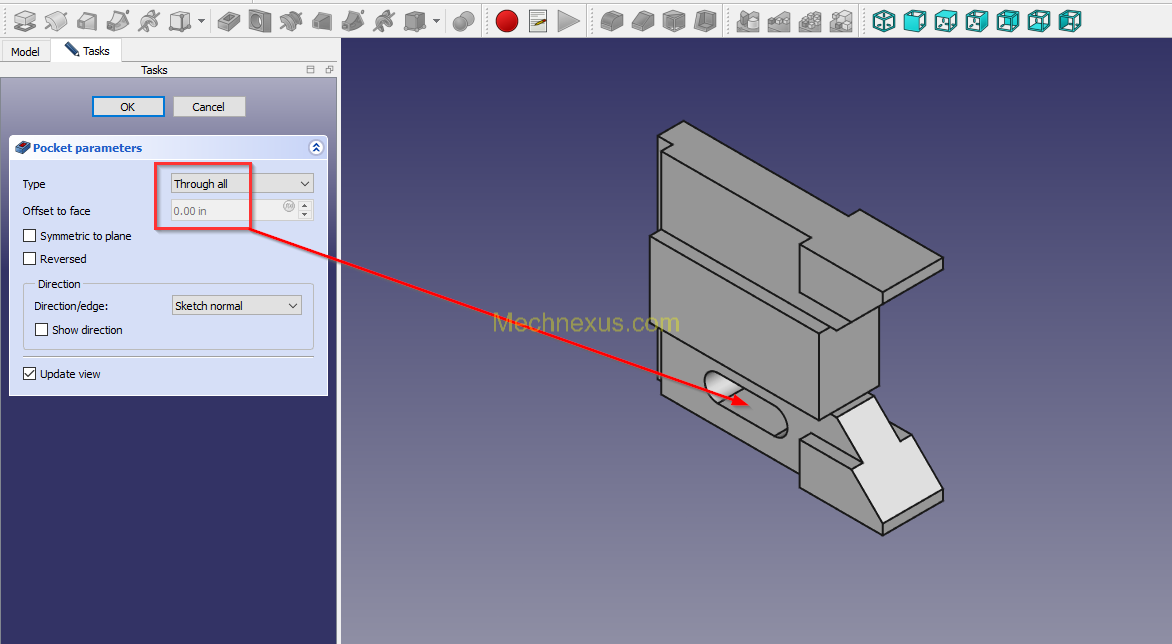Choose the Subtractive loft tool

point(321,21)
